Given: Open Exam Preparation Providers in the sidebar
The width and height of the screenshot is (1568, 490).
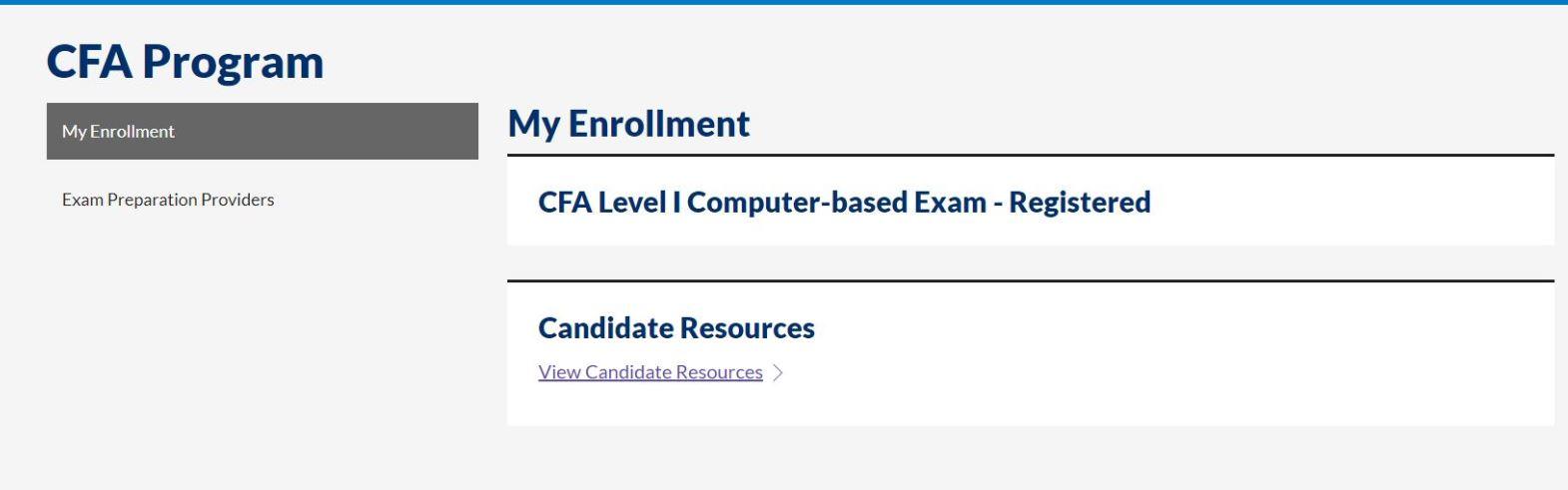Looking at the screenshot, I should 168,200.
